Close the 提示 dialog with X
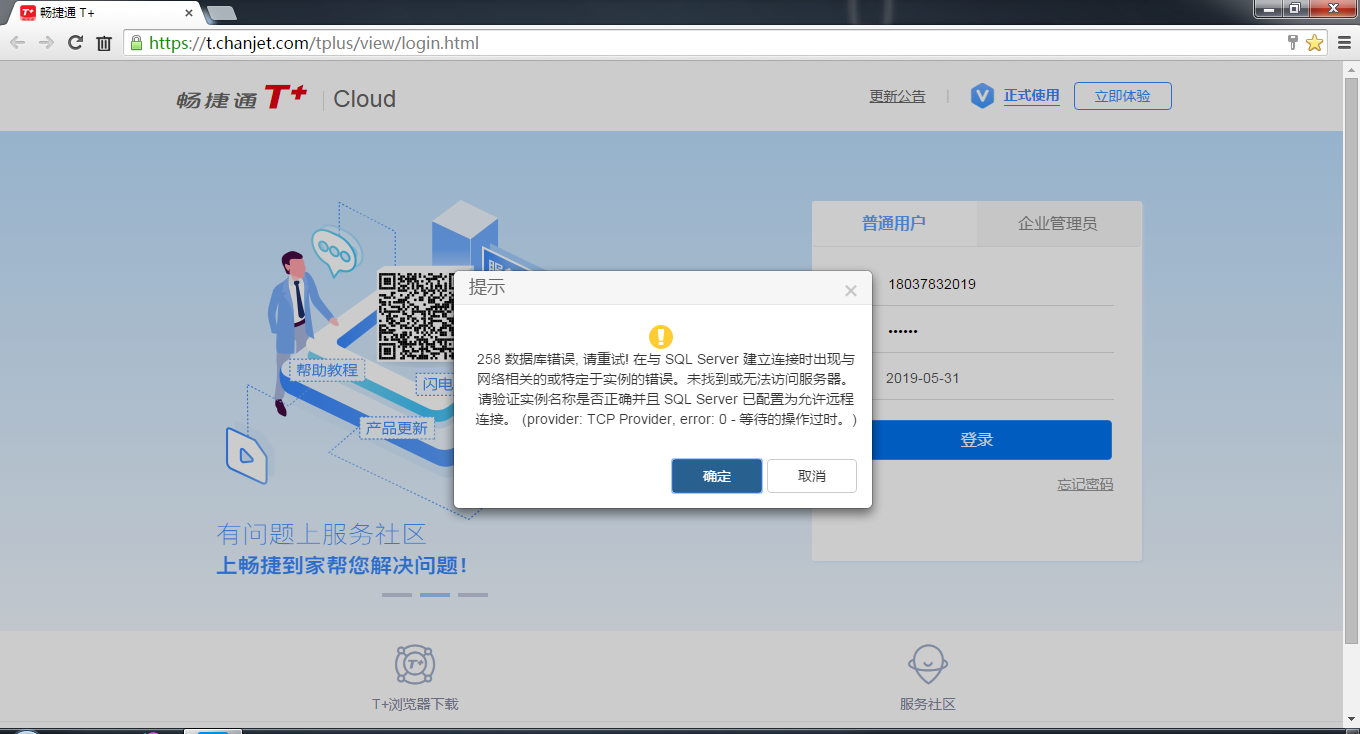This screenshot has width=1360, height=734. (x=851, y=291)
